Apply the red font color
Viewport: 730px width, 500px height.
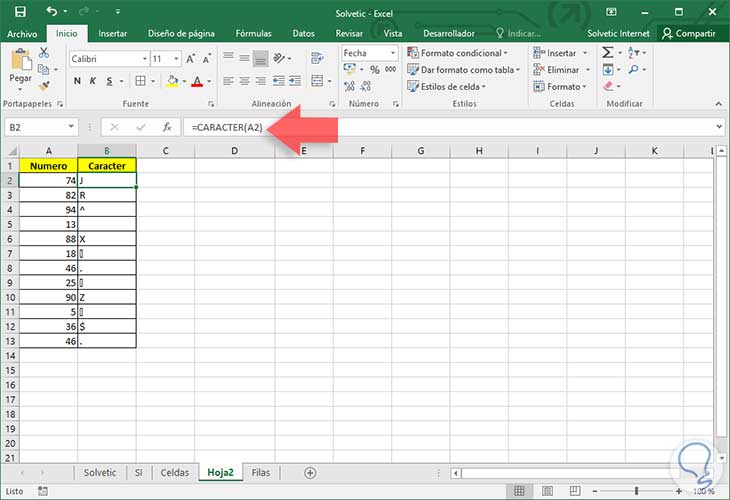(x=197, y=81)
